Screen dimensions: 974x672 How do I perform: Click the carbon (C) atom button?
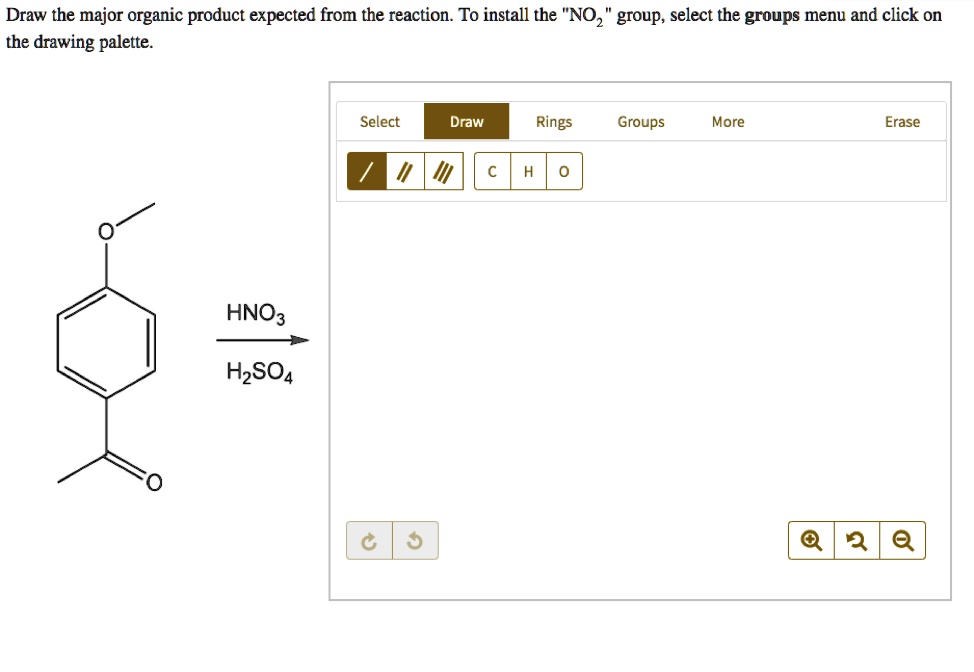[491, 171]
